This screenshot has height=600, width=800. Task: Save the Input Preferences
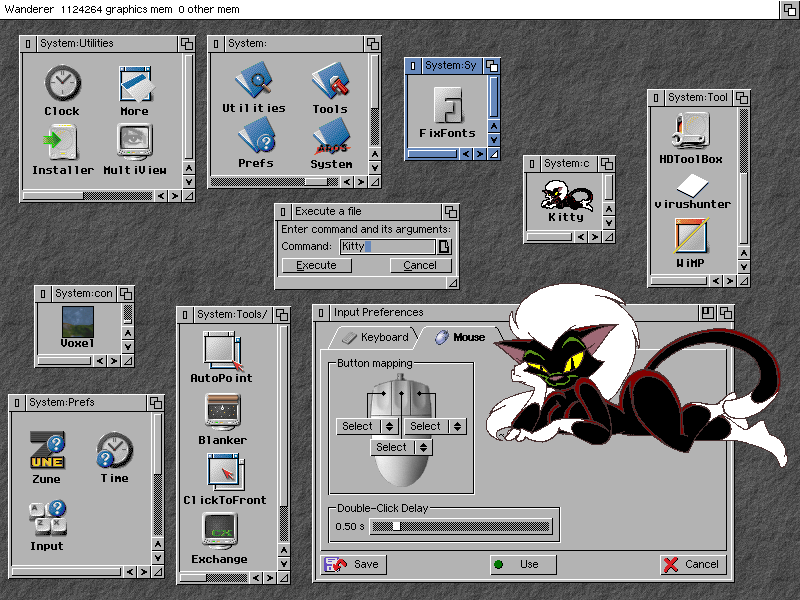coord(354,564)
